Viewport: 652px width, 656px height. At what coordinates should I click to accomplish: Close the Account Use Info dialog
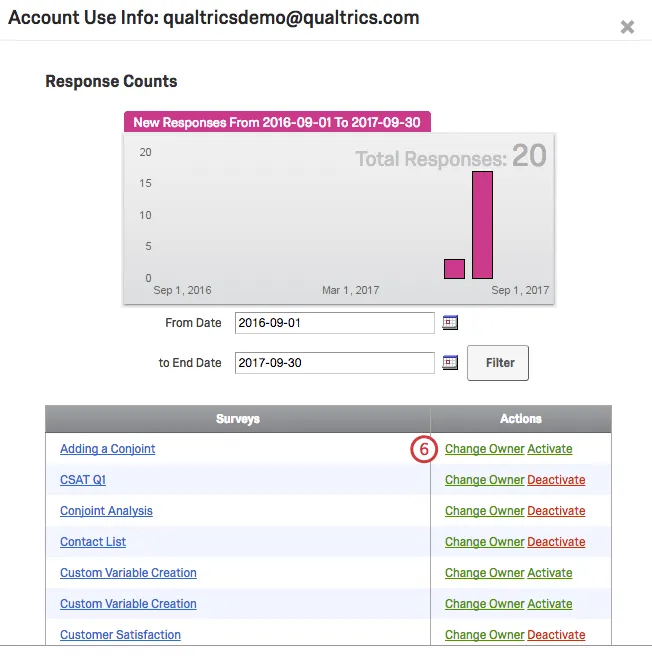click(627, 27)
